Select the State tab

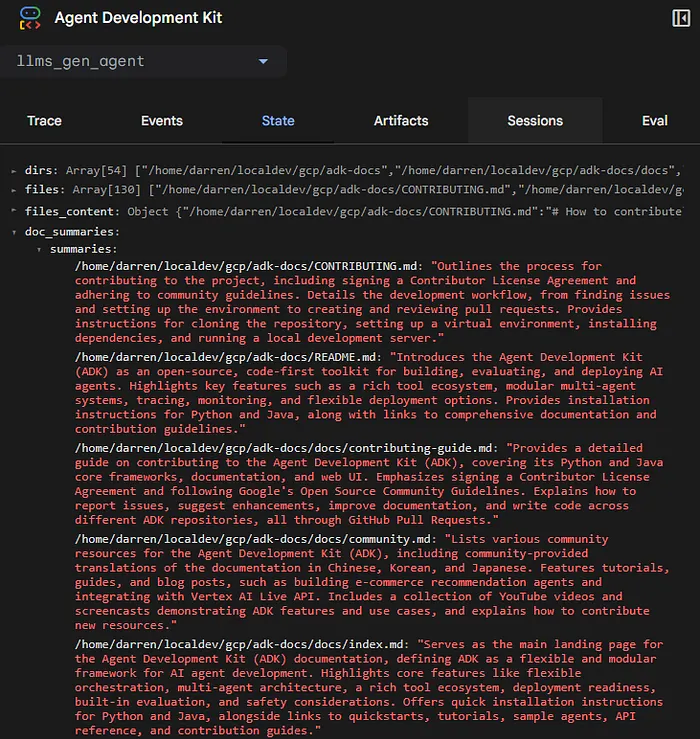tap(278, 121)
